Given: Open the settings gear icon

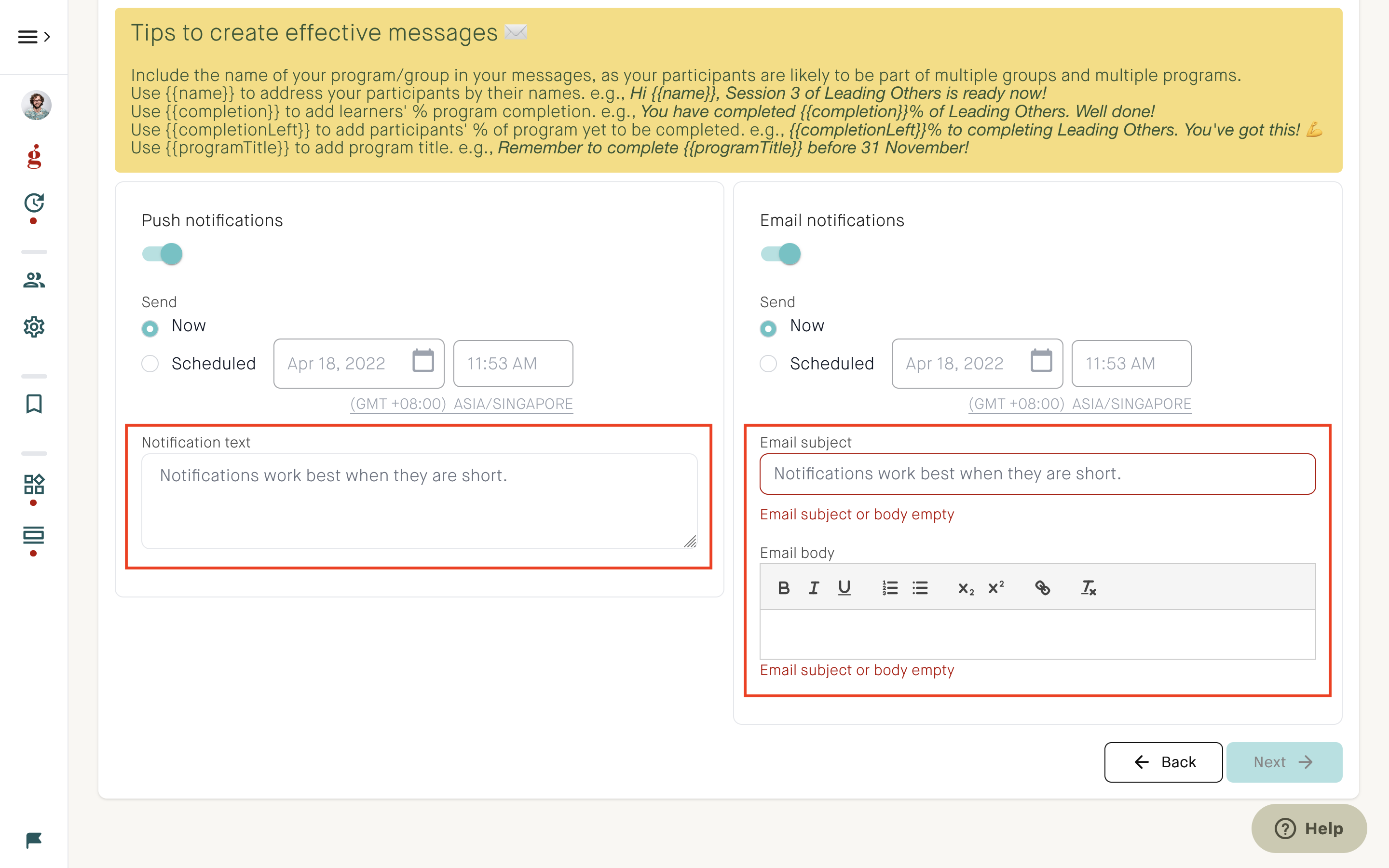Looking at the screenshot, I should pyautogui.click(x=34, y=326).
